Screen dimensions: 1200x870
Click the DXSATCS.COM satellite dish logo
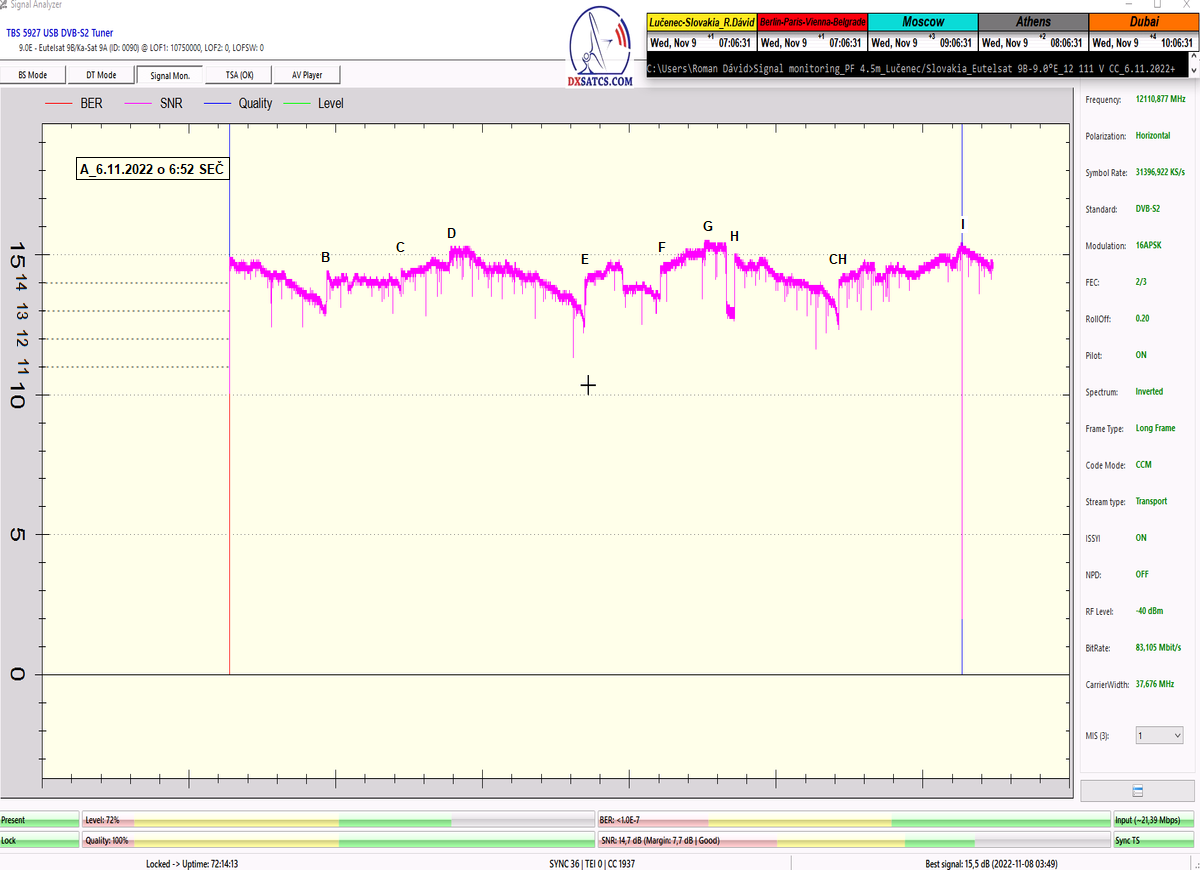click(x=599, y=48)
